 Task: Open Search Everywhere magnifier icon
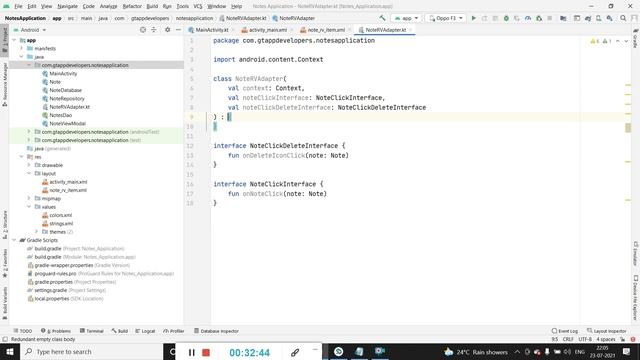click(x=623, y=18)
